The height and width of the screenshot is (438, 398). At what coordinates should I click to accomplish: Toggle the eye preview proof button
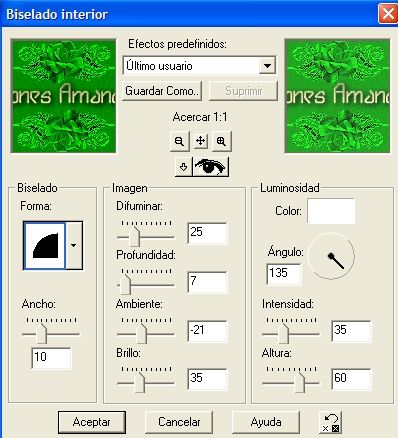click(x=211, y=167)
